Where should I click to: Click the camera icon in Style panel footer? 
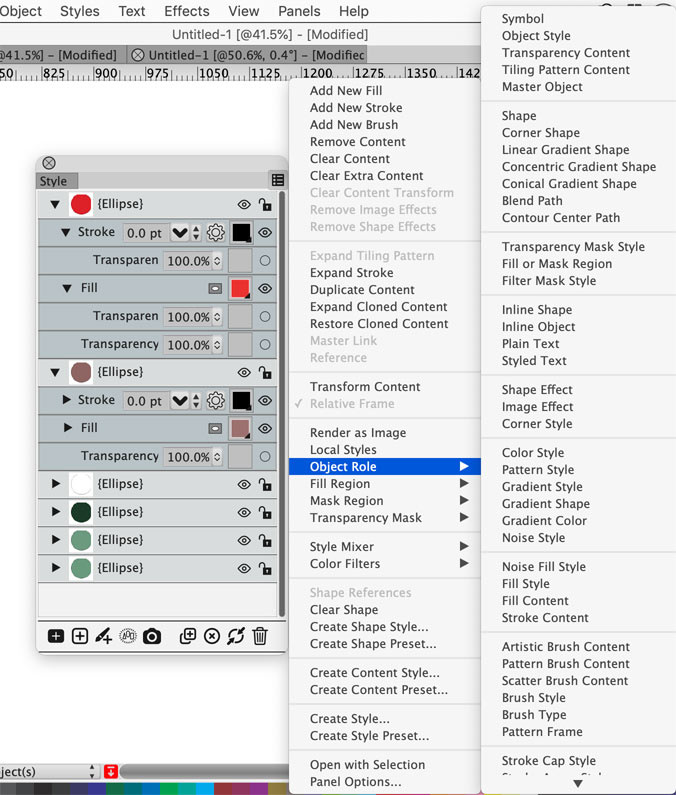152,636
